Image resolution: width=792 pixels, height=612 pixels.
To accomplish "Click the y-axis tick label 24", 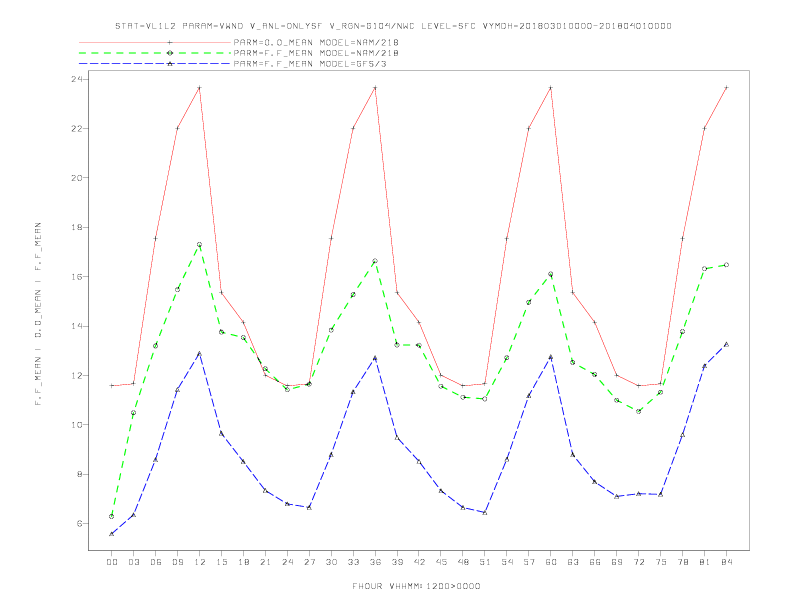I will [x=76, y=79].
